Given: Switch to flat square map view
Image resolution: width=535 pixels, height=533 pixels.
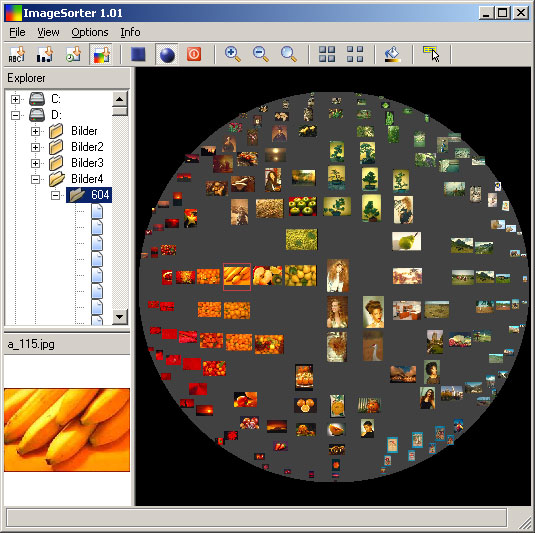Looking at the screenshot, I should pyautogui.click(x=138, y=54).
